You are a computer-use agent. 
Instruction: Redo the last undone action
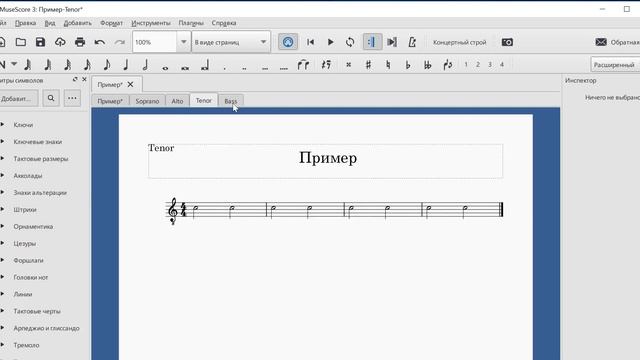pos(120,42)
